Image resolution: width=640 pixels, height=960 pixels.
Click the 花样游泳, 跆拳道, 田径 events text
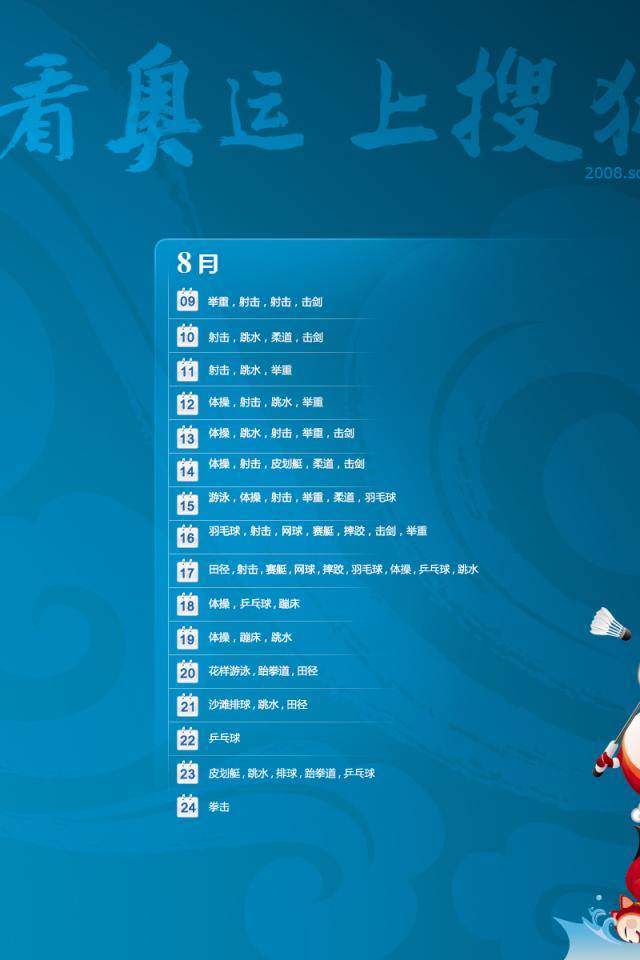pyautogui.click(x=263, y=671)
